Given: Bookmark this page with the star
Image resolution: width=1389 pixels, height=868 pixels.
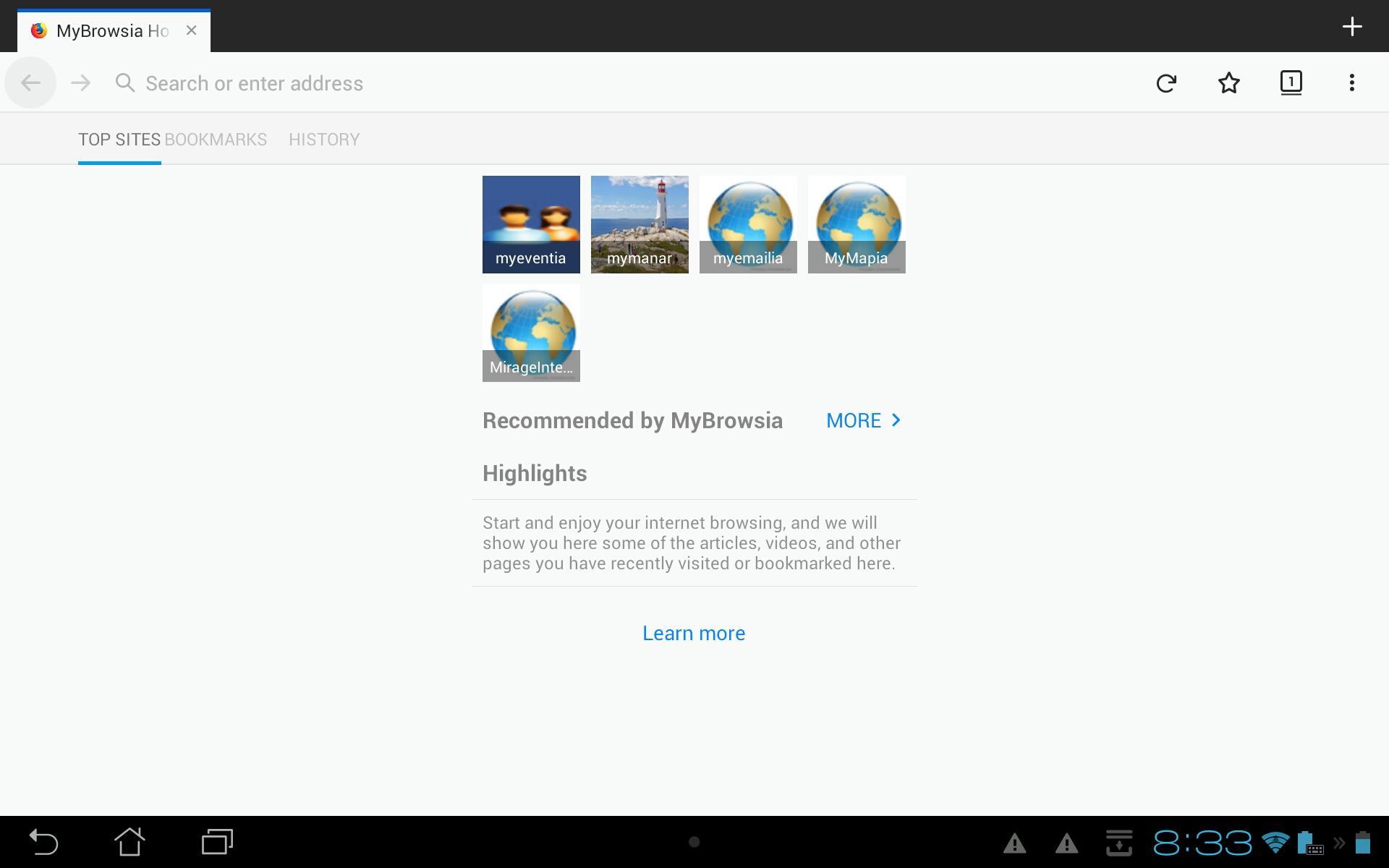Looking at the screenshot, I should click(x=1229, y=83).
